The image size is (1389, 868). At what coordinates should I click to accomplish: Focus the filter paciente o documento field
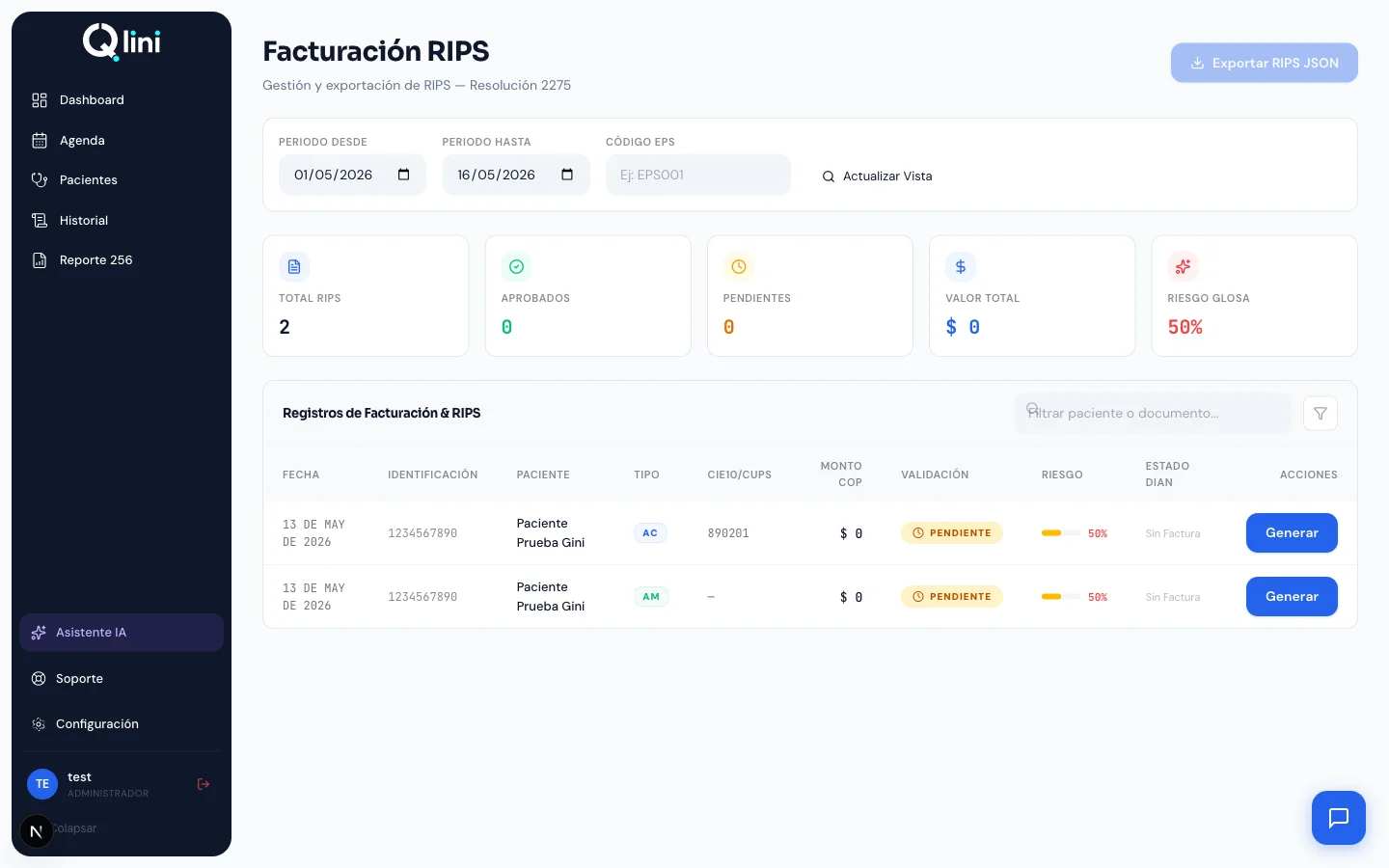tap(1152, 413)
